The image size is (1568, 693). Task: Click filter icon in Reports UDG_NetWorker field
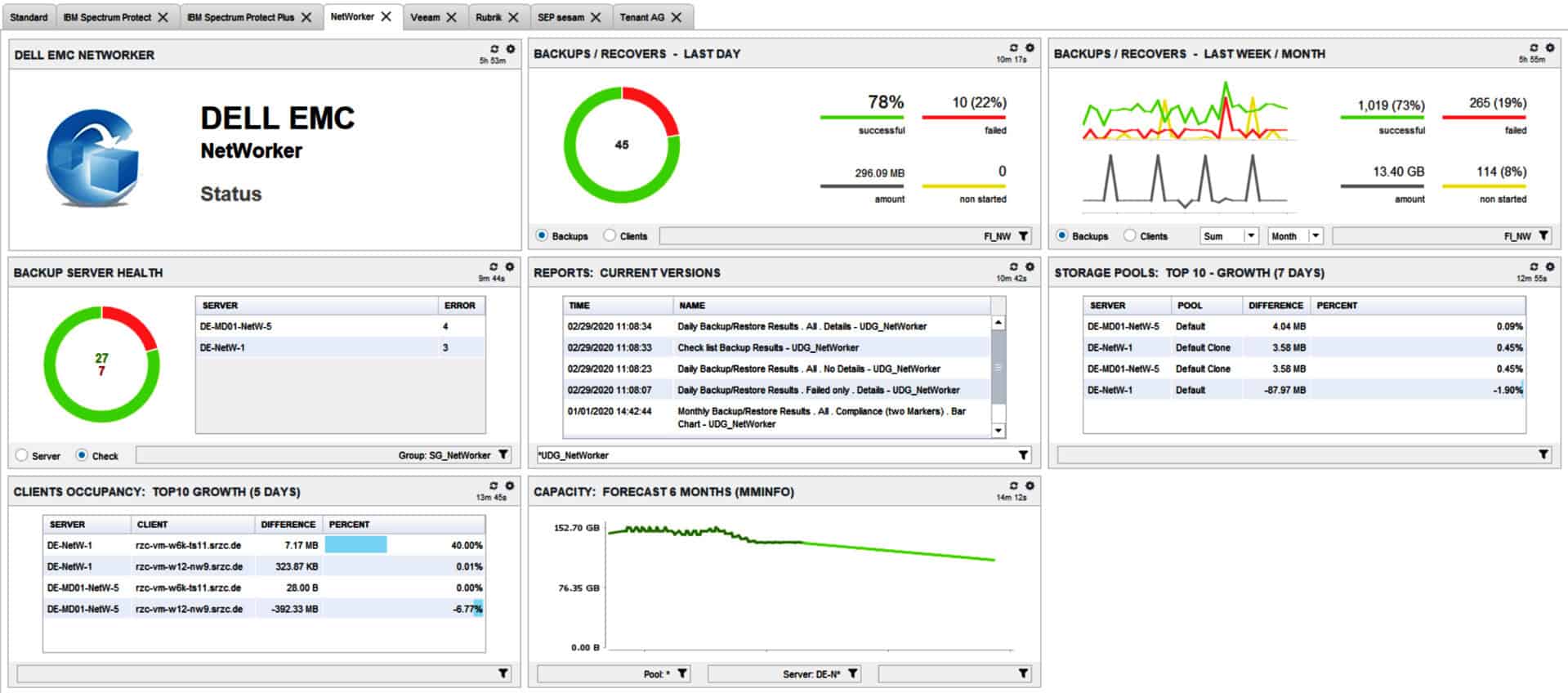(x=1023, y=455)
